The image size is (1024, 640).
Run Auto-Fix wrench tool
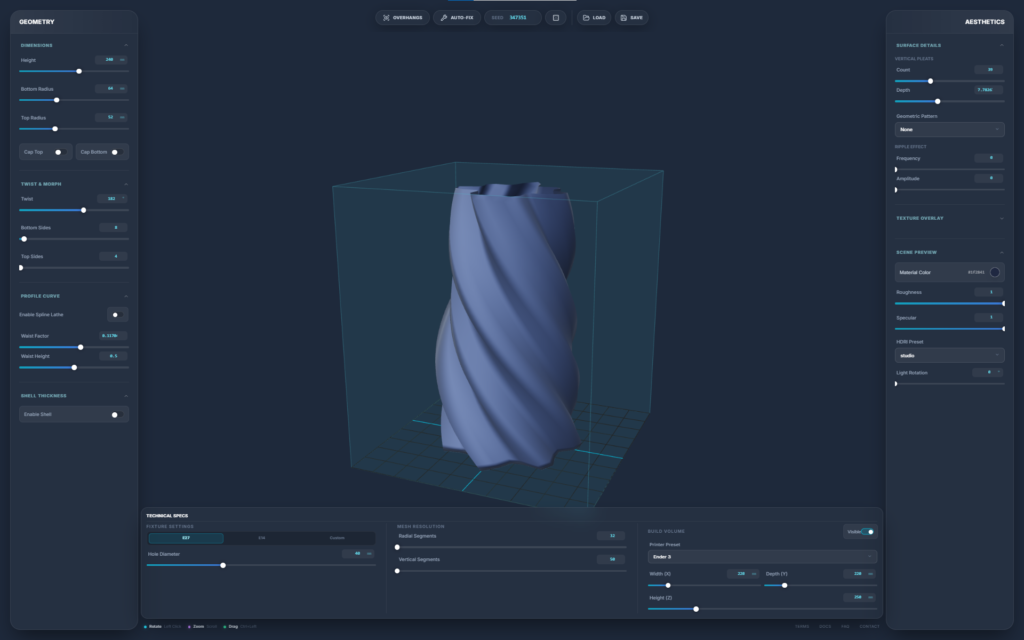(457, 17)
